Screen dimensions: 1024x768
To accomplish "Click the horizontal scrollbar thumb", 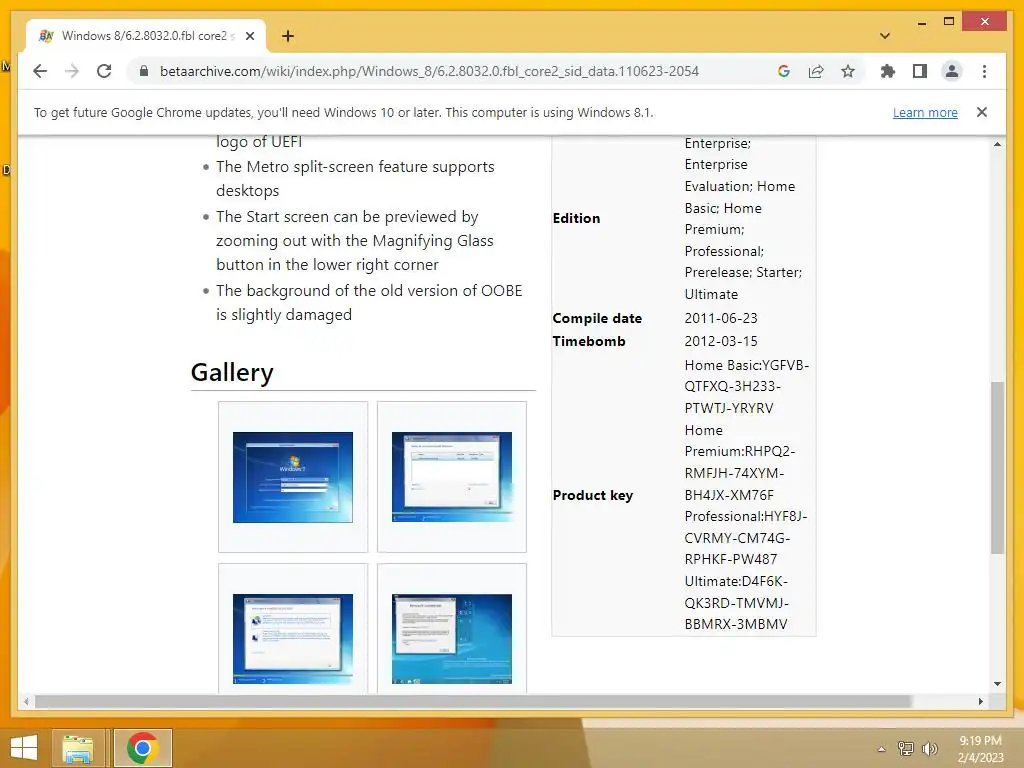I will [473, 701].
